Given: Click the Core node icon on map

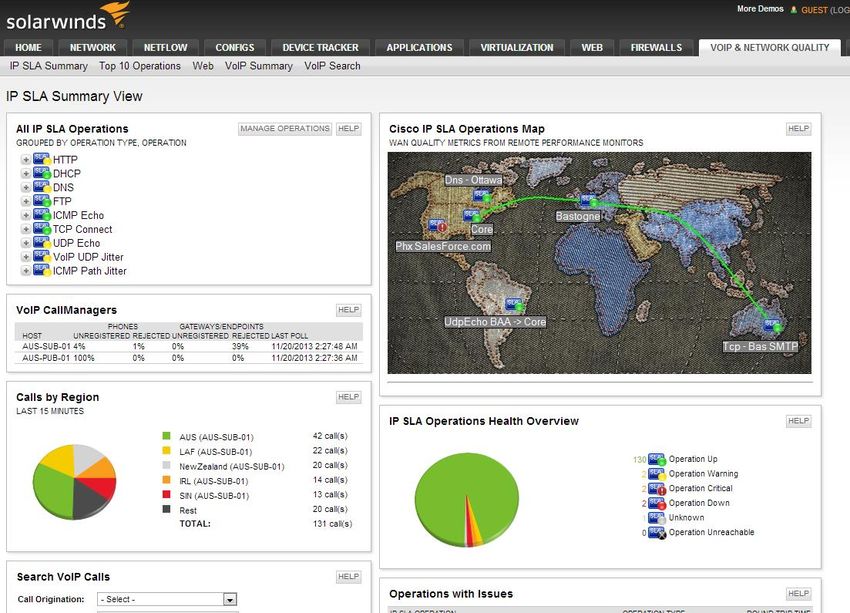Looking at the screenshot, I should [473, 216].
